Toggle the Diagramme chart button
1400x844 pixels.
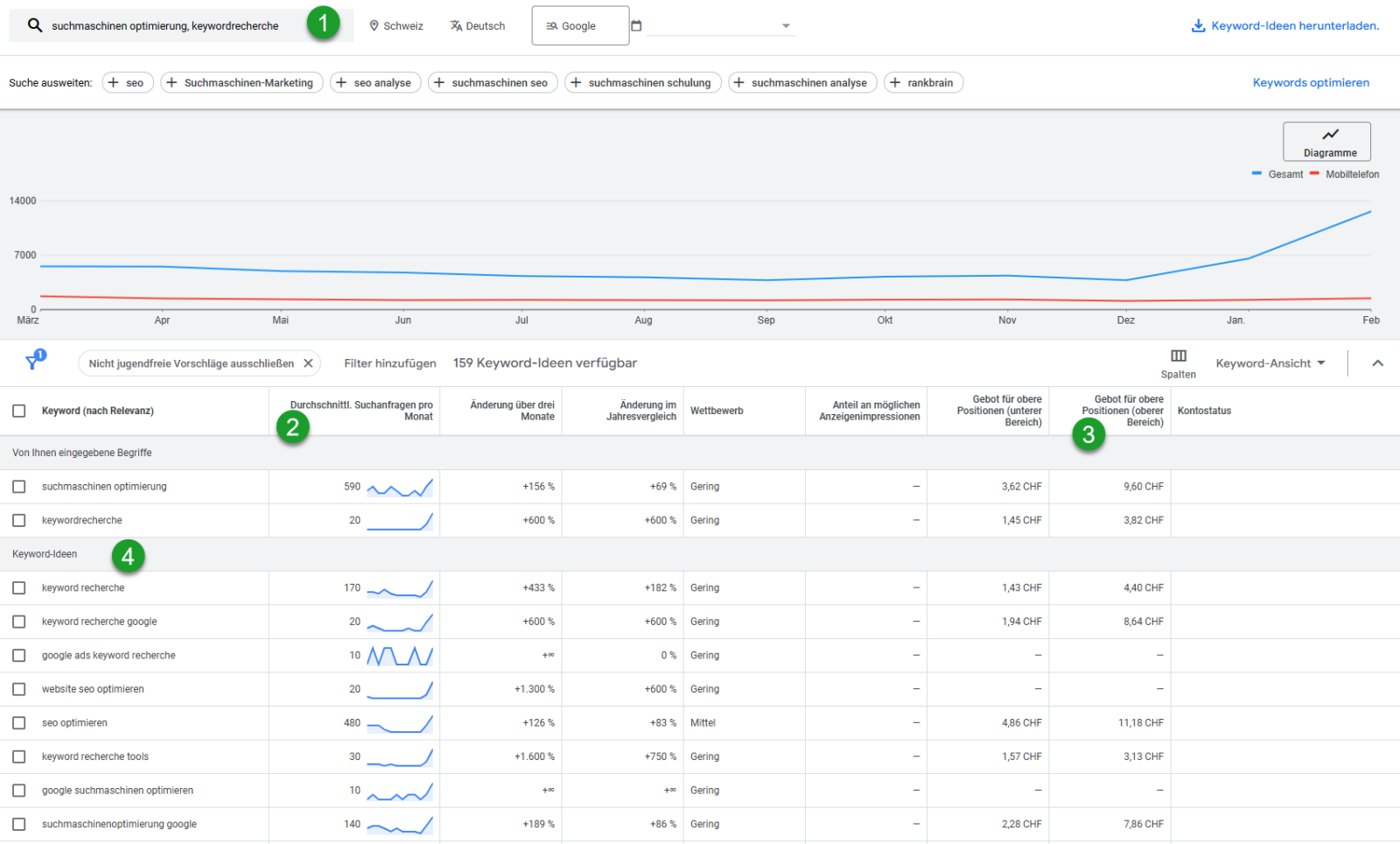[x=1326, y=142]
